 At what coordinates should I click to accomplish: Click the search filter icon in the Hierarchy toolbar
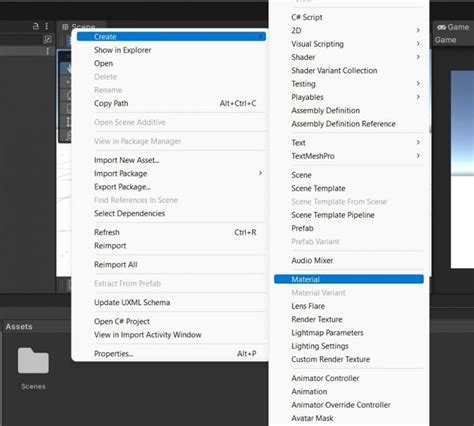coord(48,39)
